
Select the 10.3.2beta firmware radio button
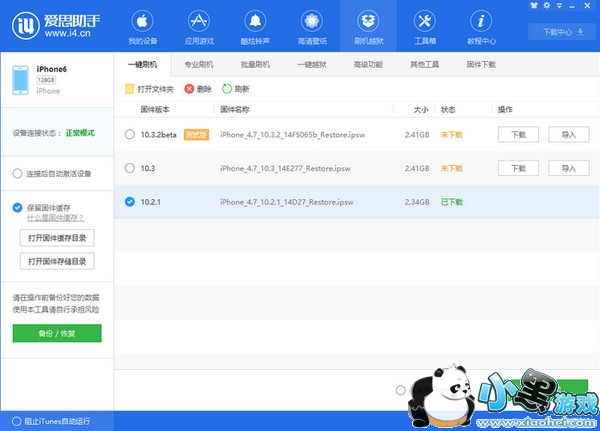[130, 134]
